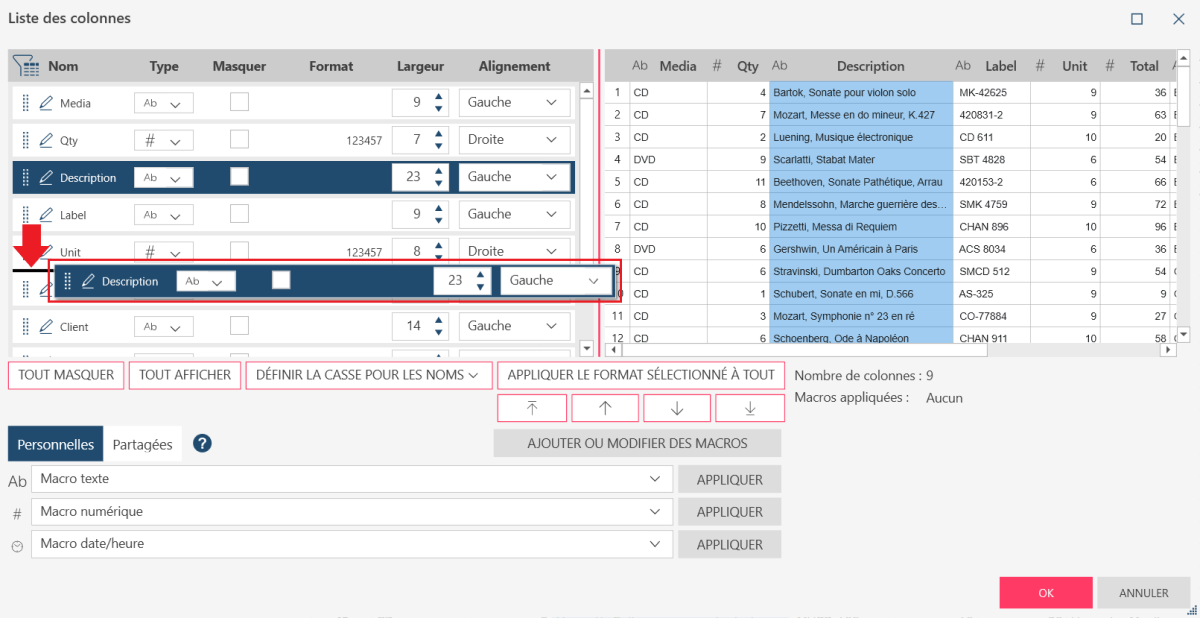The height and width of the screenshot is (618, 1200).
Task: Click the Ab icon beside Macro texte
Action: click(x=17, y=481)
